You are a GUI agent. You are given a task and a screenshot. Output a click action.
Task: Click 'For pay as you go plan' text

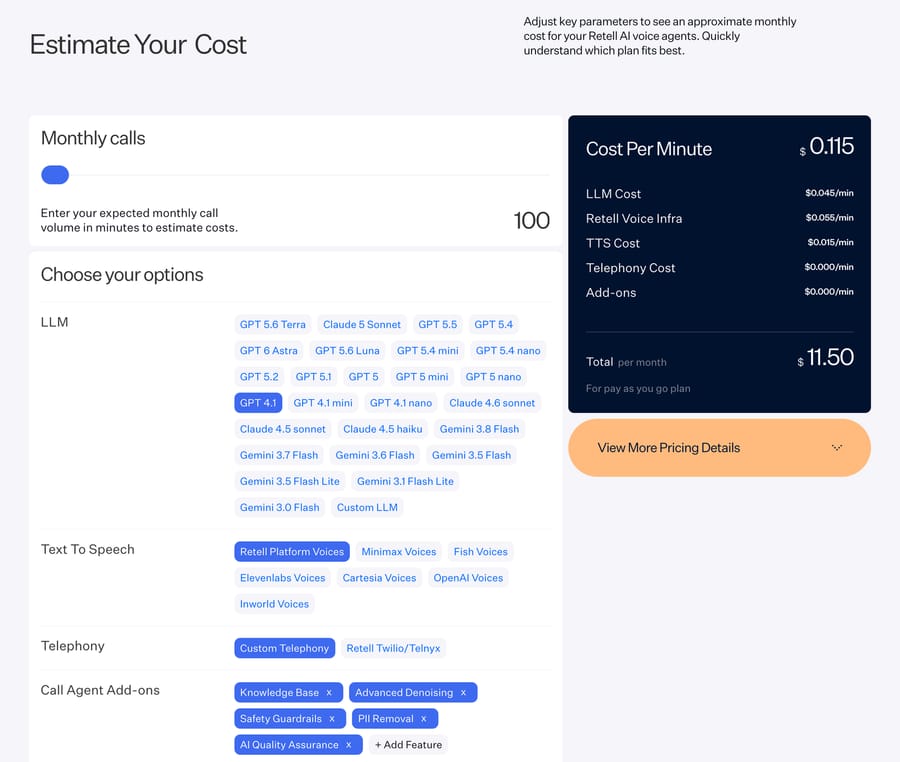point(638,388)
